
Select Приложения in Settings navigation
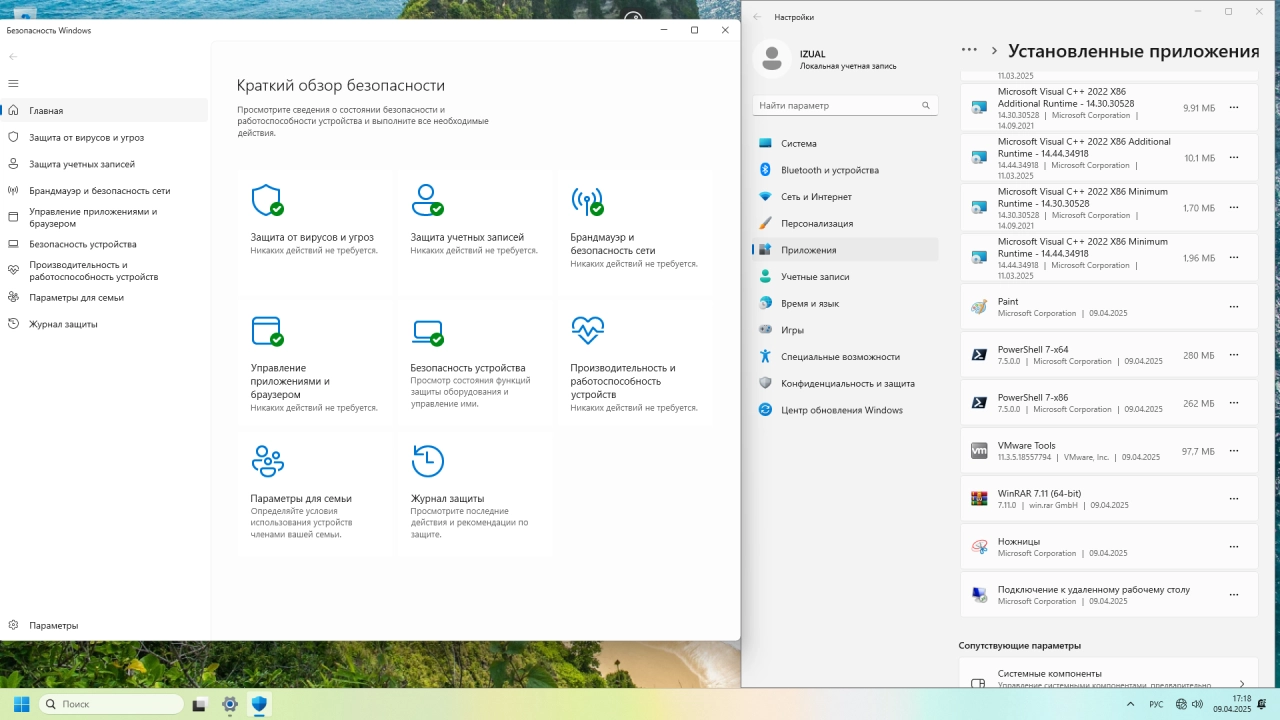point(845,250)
